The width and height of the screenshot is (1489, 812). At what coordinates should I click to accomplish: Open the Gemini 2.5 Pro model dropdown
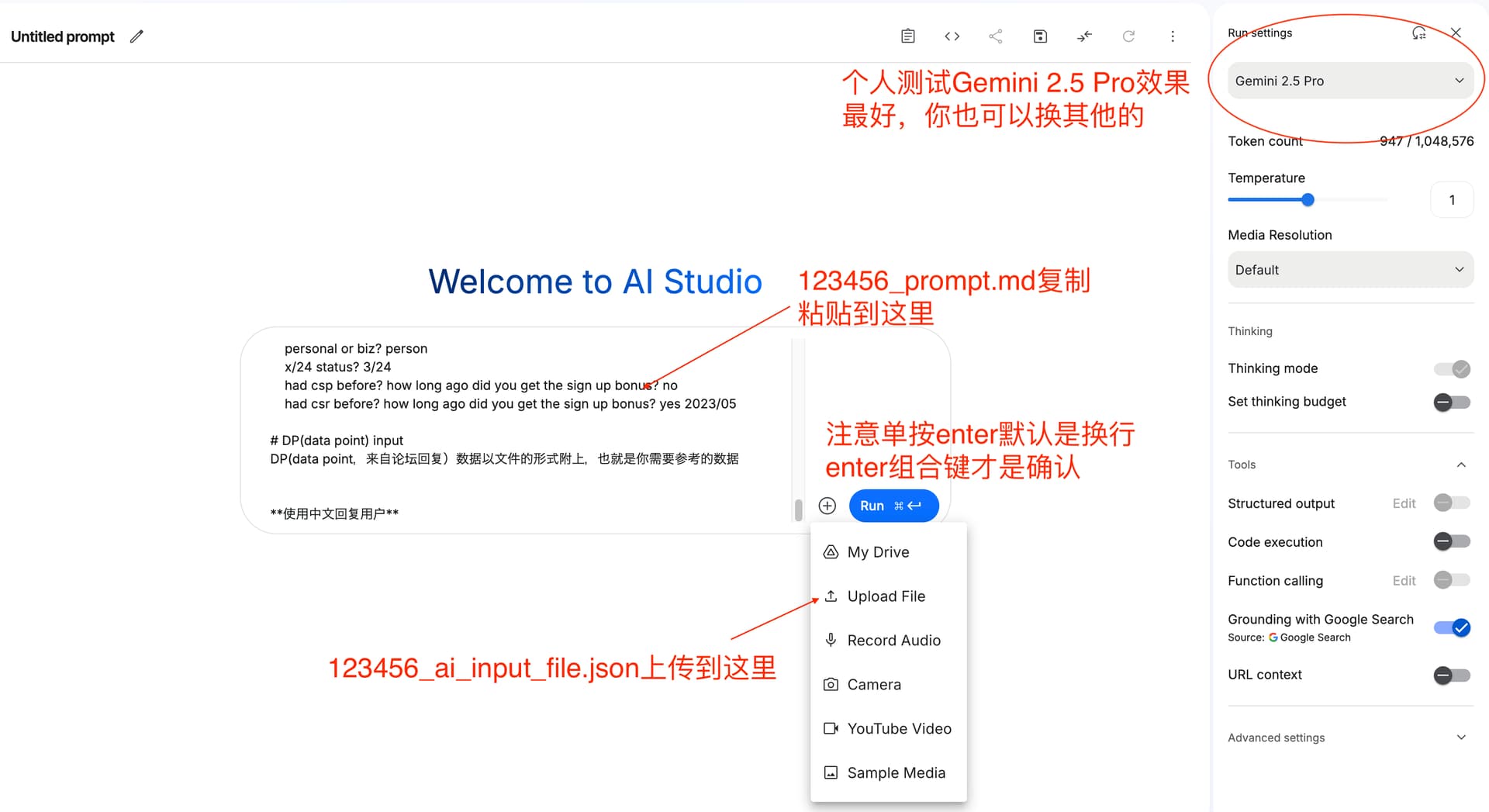coord(1349,81)
